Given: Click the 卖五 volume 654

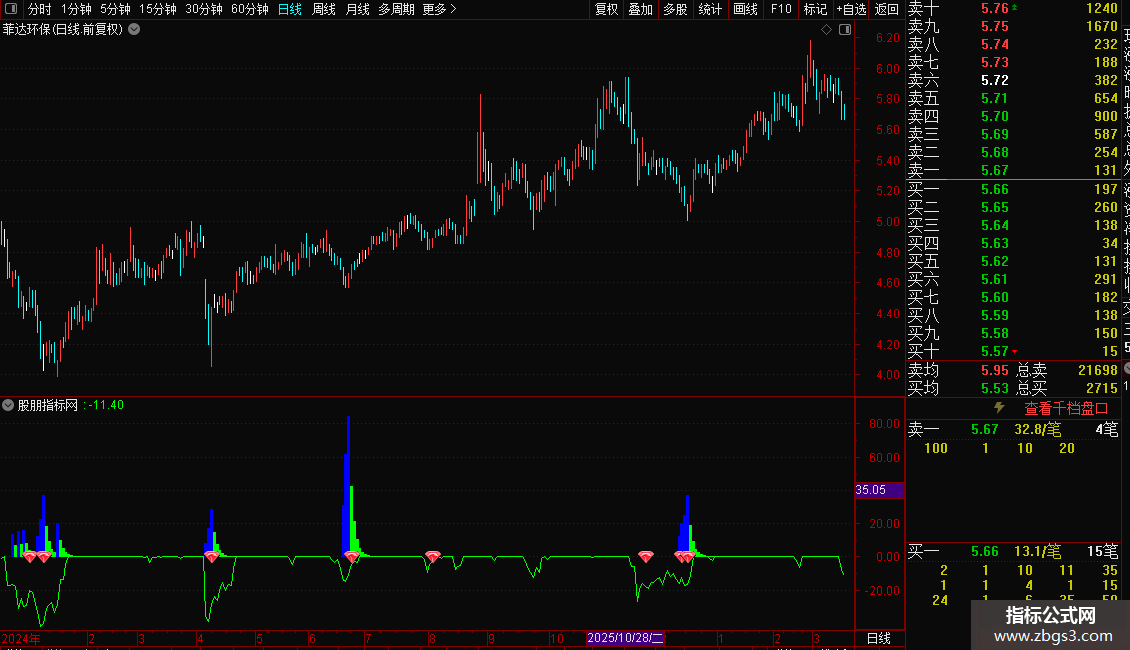Looking at the screenshot, I should (1105, 99).
